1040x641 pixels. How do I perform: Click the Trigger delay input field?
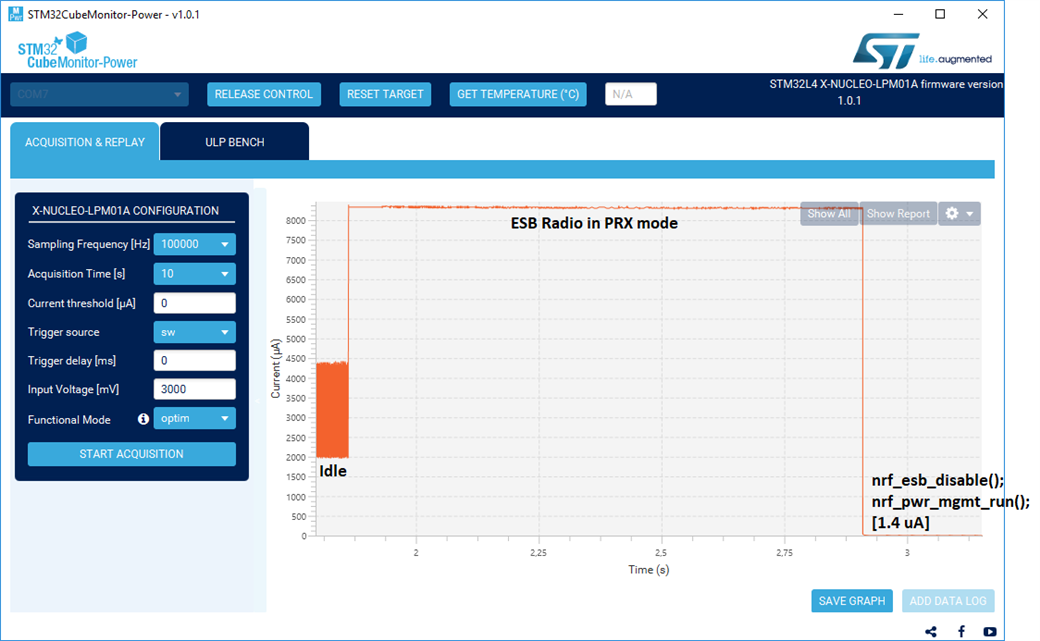(194, 360)
